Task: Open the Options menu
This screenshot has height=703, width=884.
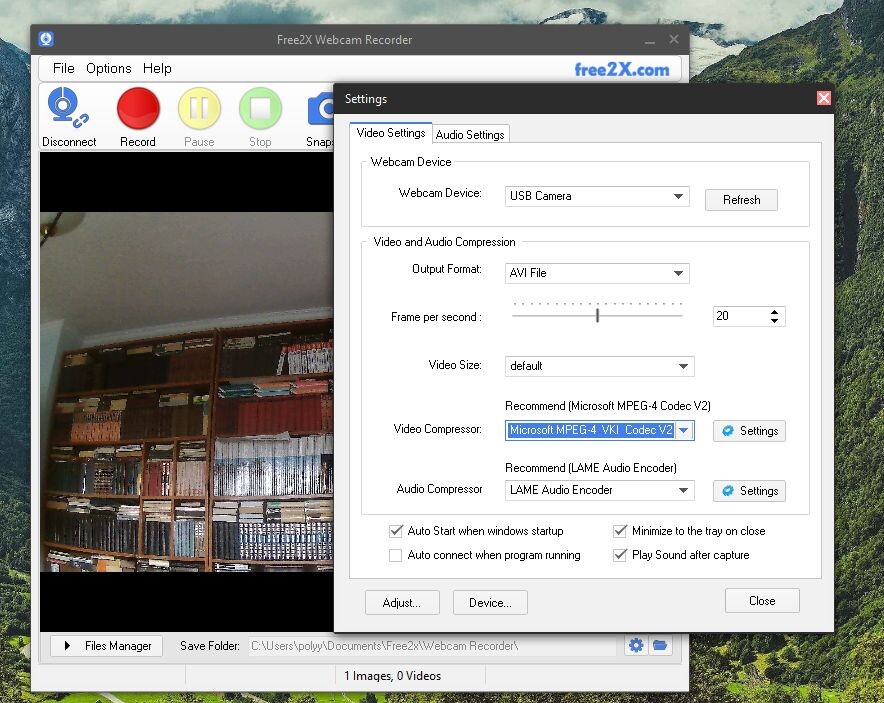Action: click(109, 68)
